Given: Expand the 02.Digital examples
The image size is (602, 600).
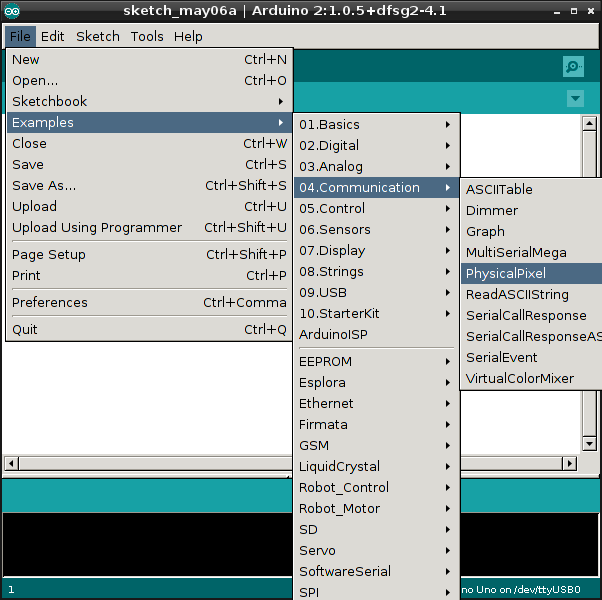Looking at the screenshot, I should coord(376,145).
